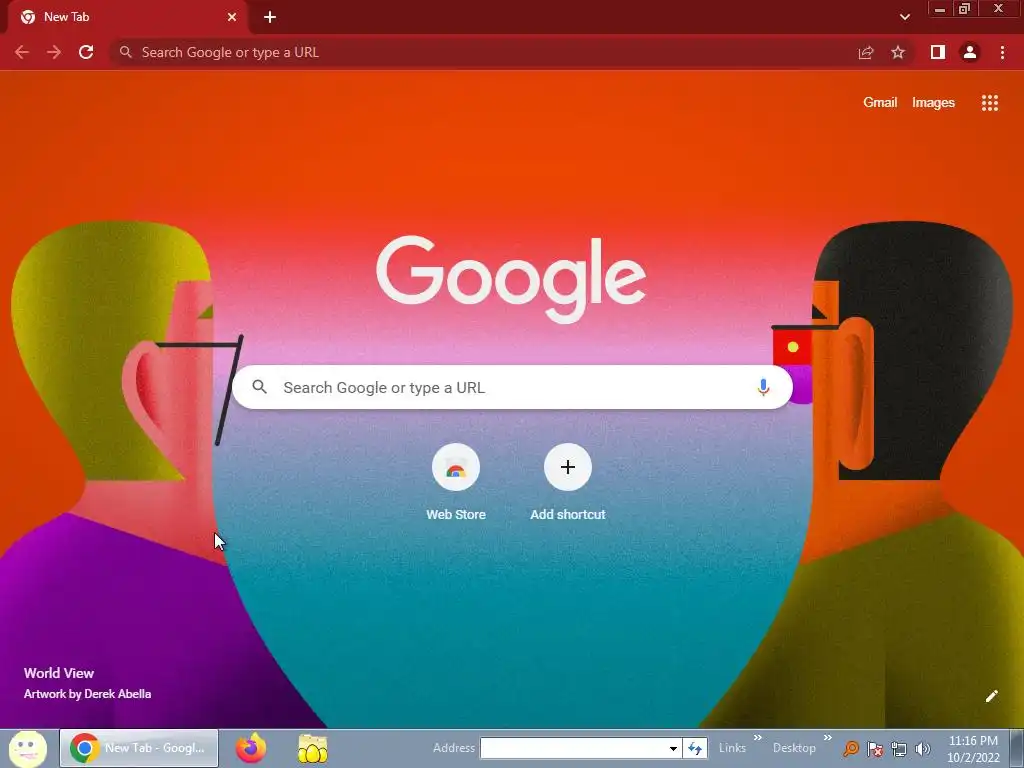The image size is (1024, 768).
Task: Click the taskbar Address input field
Action: point(575,748)
